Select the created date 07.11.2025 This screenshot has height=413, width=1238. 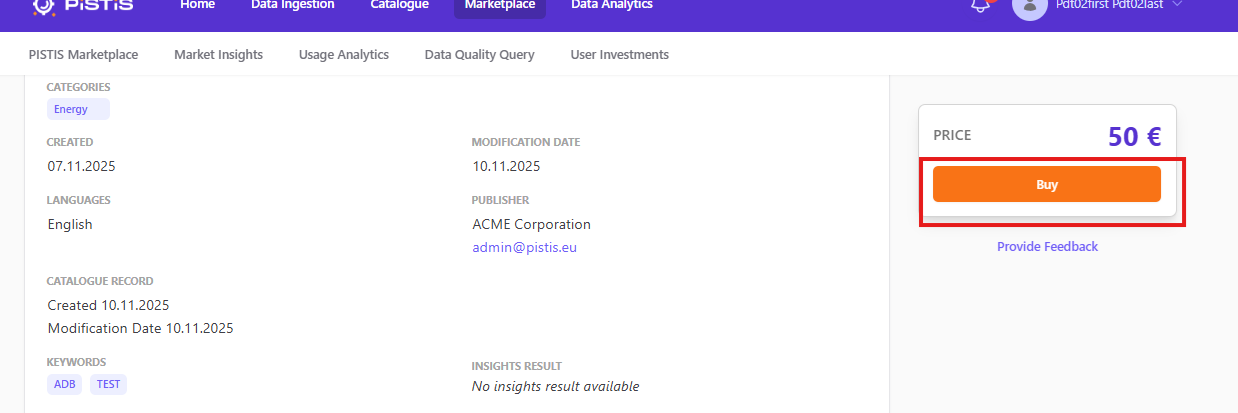[82, 166]
